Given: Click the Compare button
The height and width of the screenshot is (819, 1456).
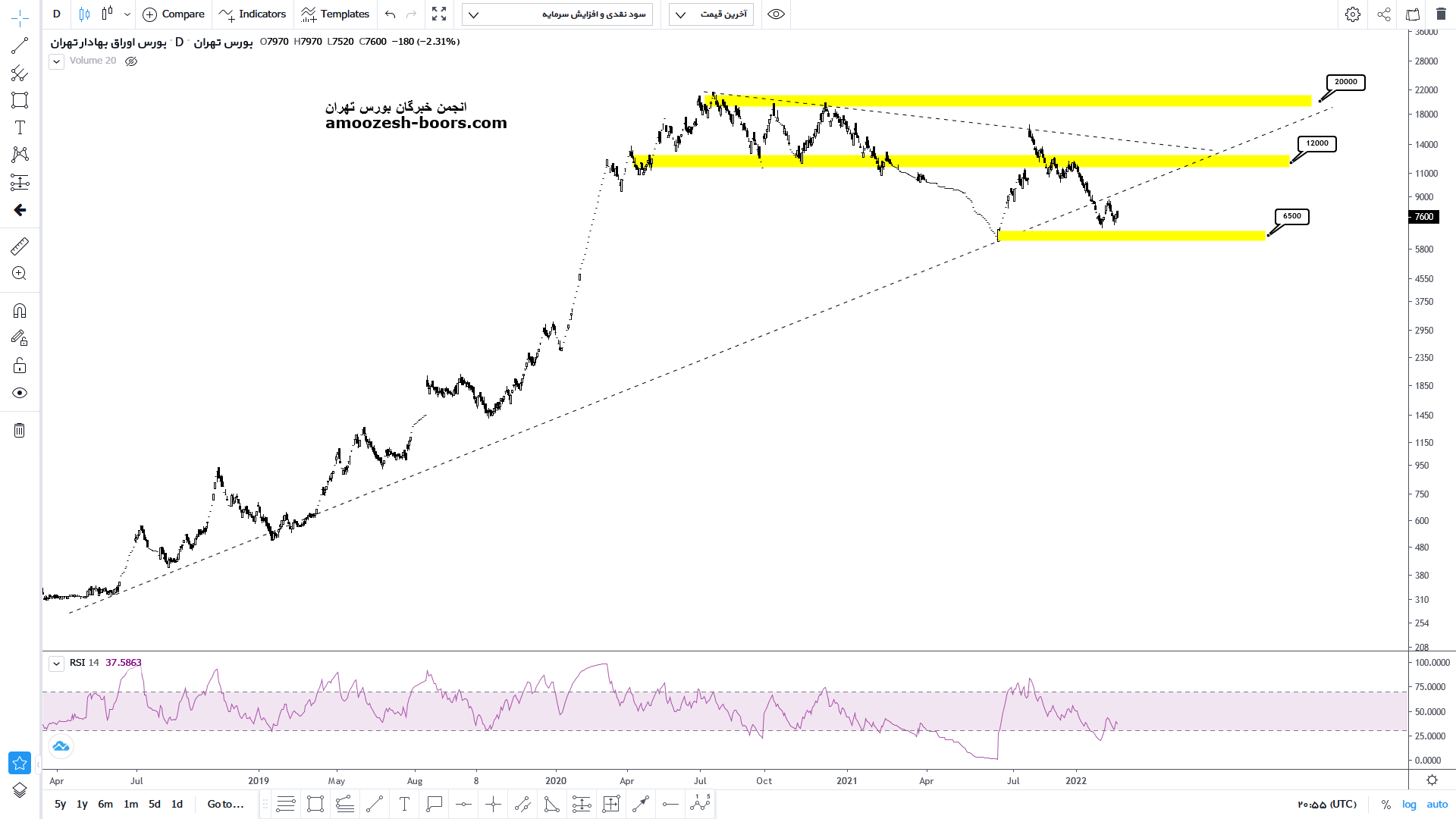Looking at the screenshot, I should [174, 14].
